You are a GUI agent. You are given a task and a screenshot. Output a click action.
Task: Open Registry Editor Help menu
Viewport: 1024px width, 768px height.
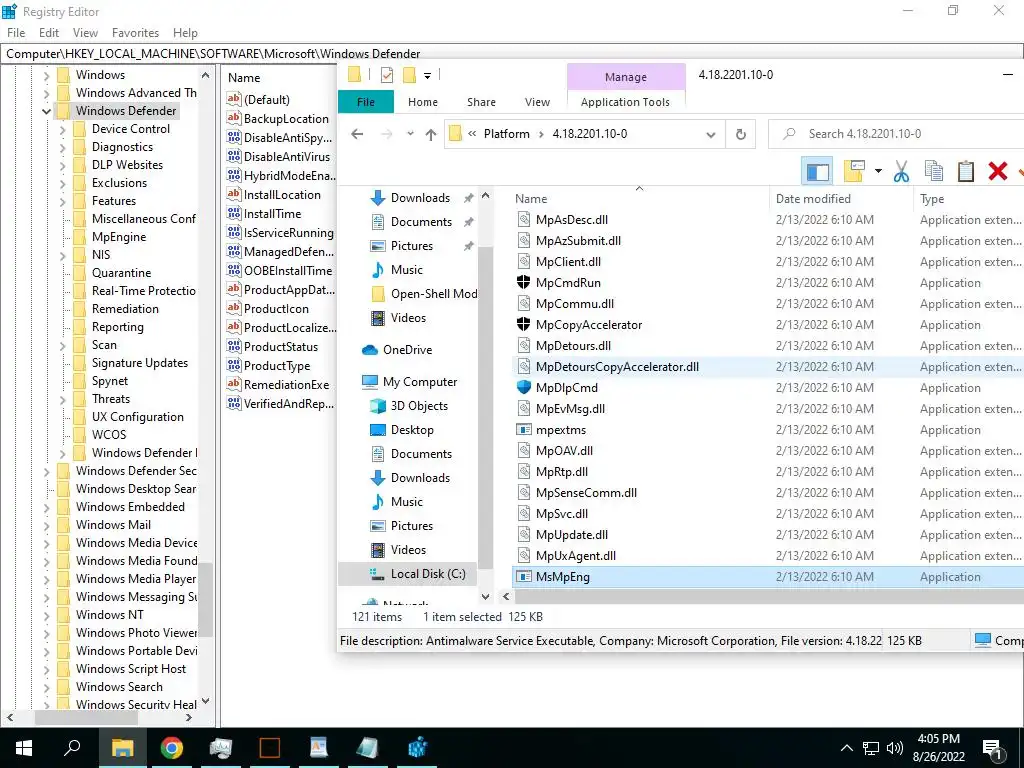click(185, 33)
